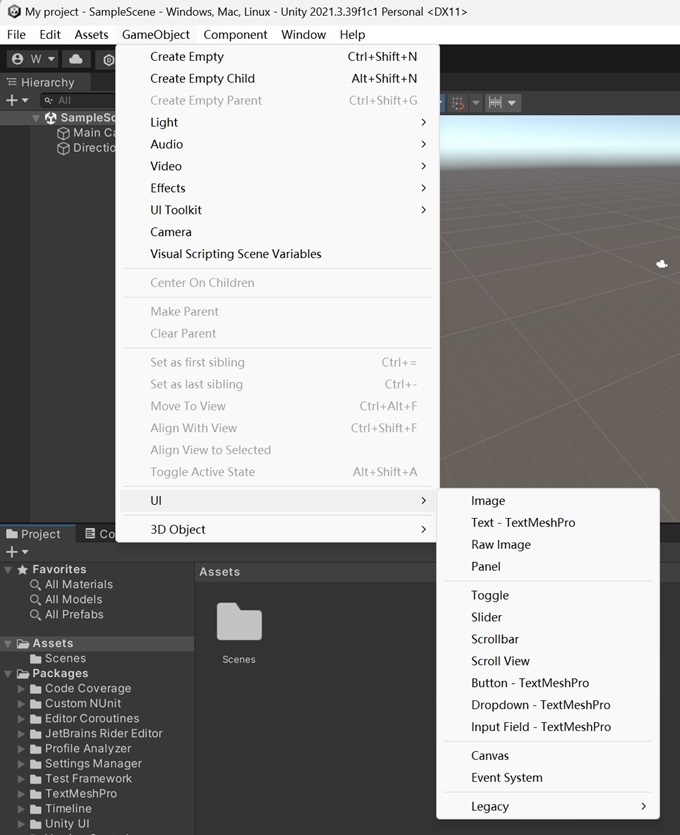
Task: Collapse the Favorites section arrow
Action: tap(8, 570)
